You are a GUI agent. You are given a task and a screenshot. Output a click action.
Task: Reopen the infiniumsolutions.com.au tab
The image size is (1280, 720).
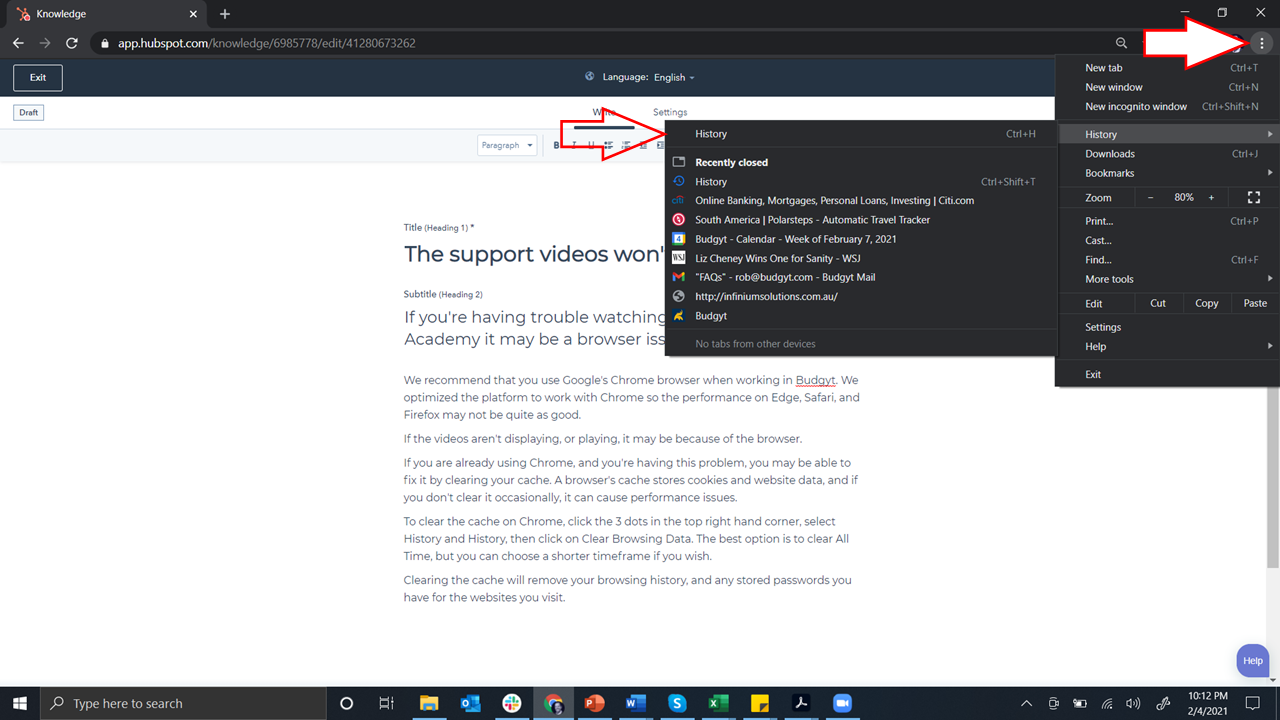(860, 296)
